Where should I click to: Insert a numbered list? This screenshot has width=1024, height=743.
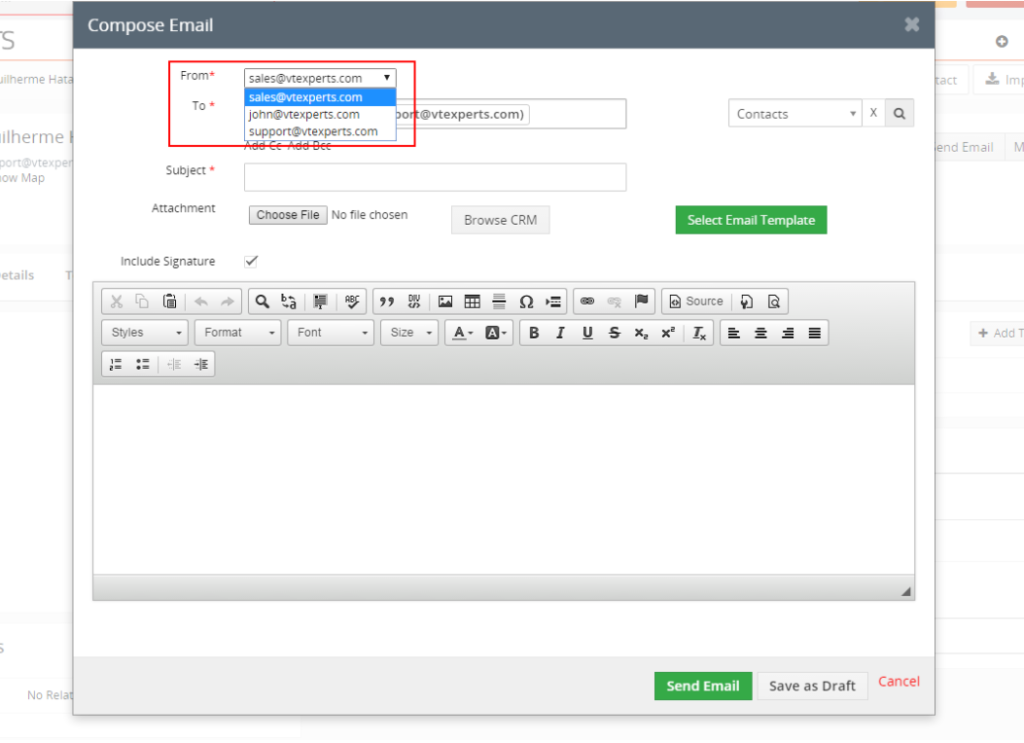116,364
